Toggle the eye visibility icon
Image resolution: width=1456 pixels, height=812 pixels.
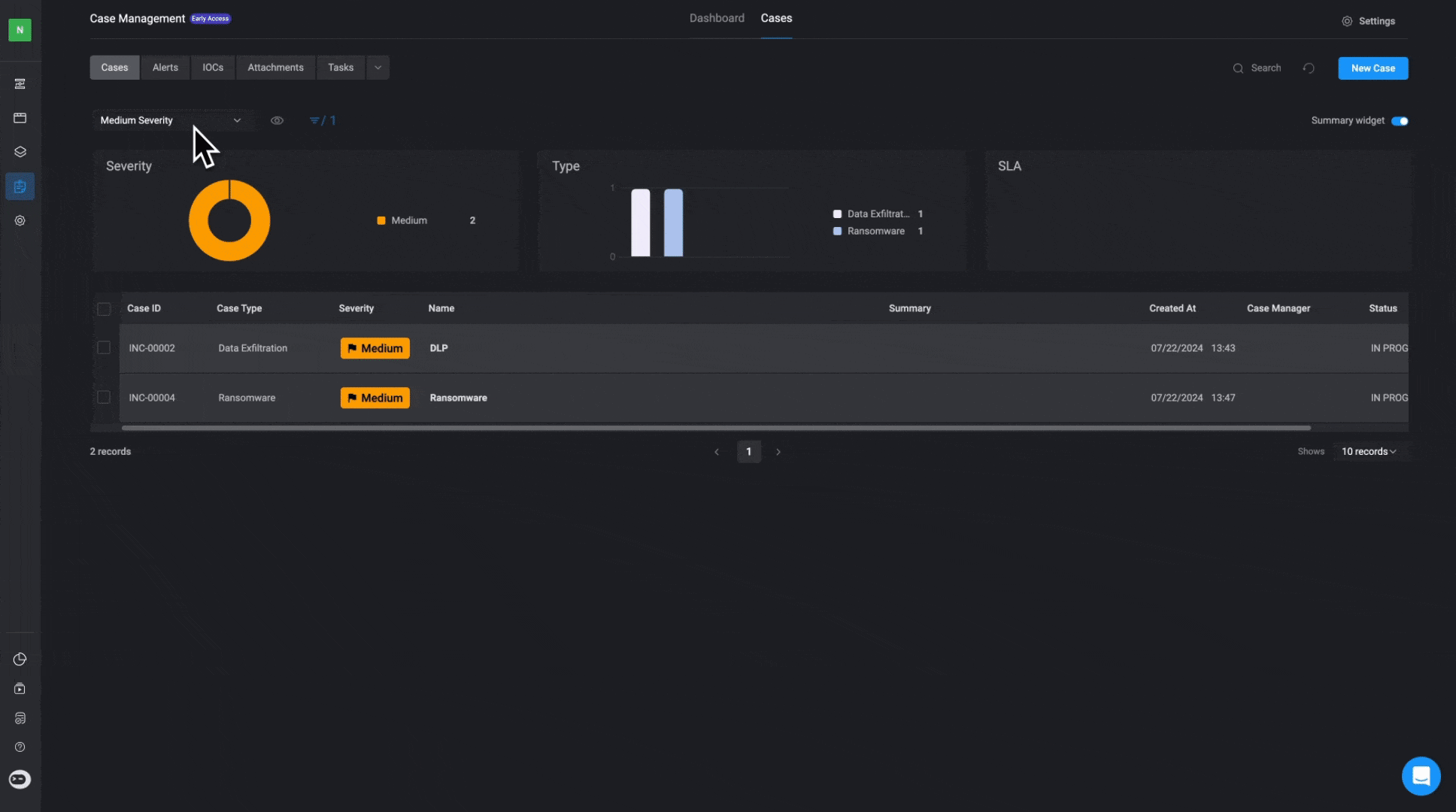pyautogui.click(x=277, y=120)
